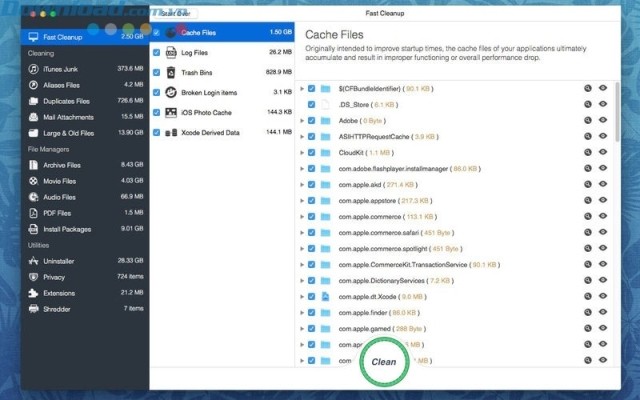Expand the com.apple.commerce folder
The image size is (640, 400).
302,215
